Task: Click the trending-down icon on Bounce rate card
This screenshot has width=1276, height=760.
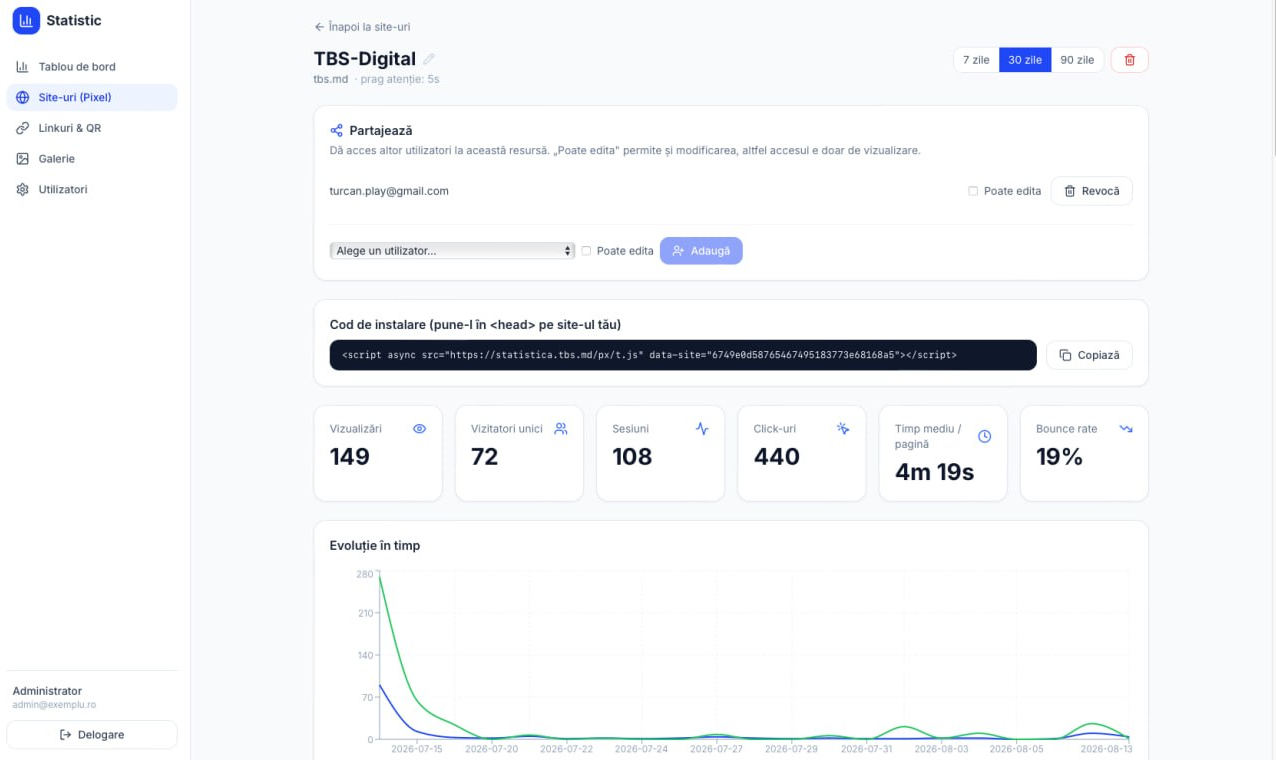Action: point(1126,429)
